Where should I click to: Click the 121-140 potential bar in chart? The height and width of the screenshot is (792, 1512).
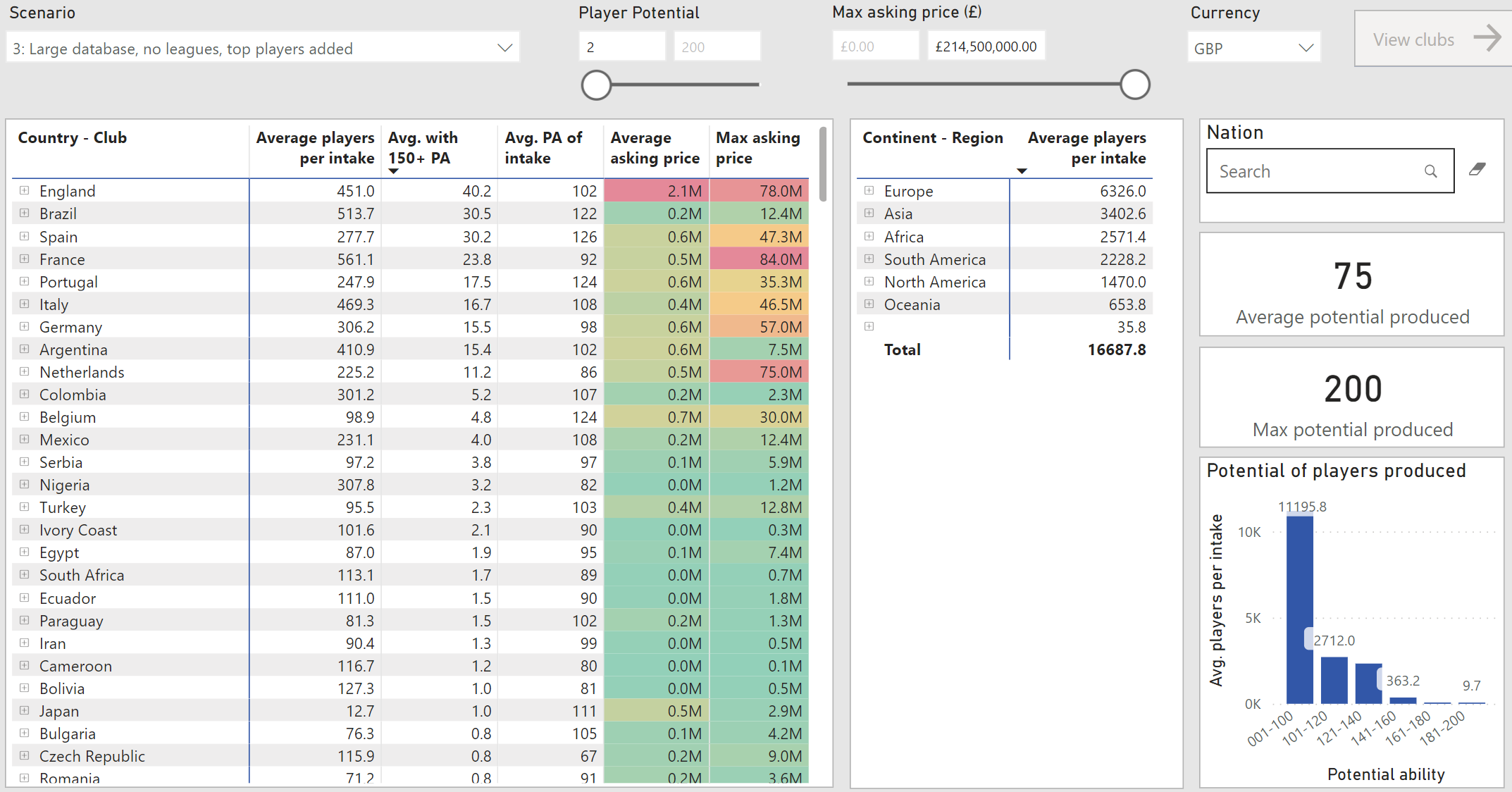tap(1368, 683)
